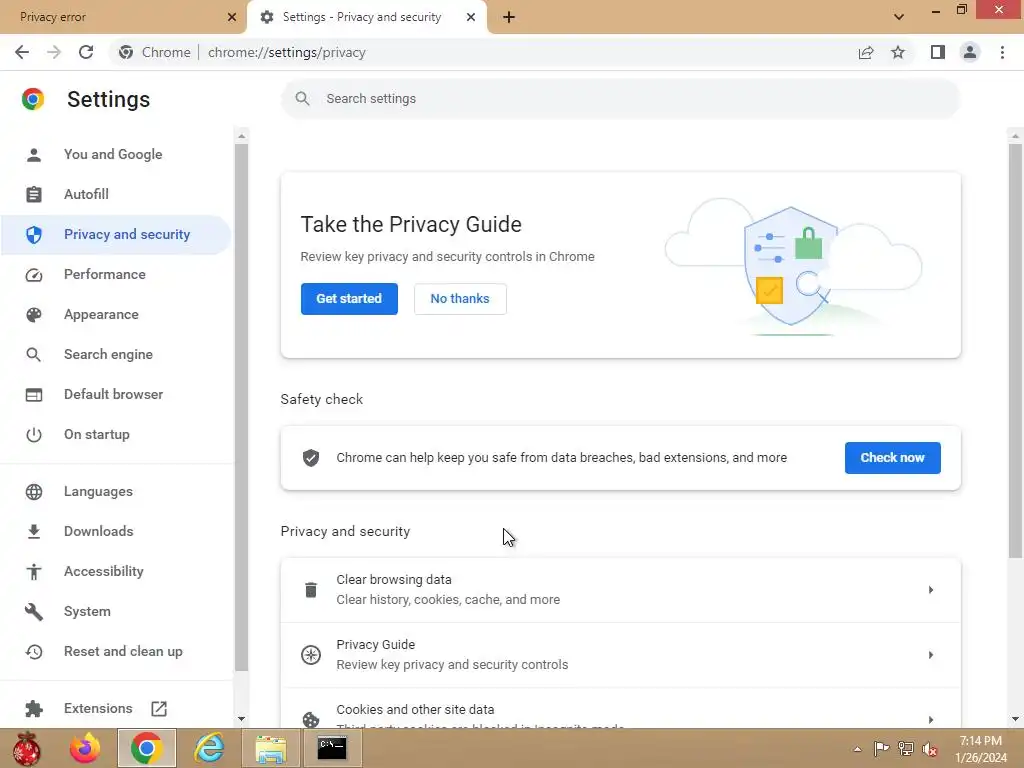Open a new tab with plus button

click(x=509, y=17)
